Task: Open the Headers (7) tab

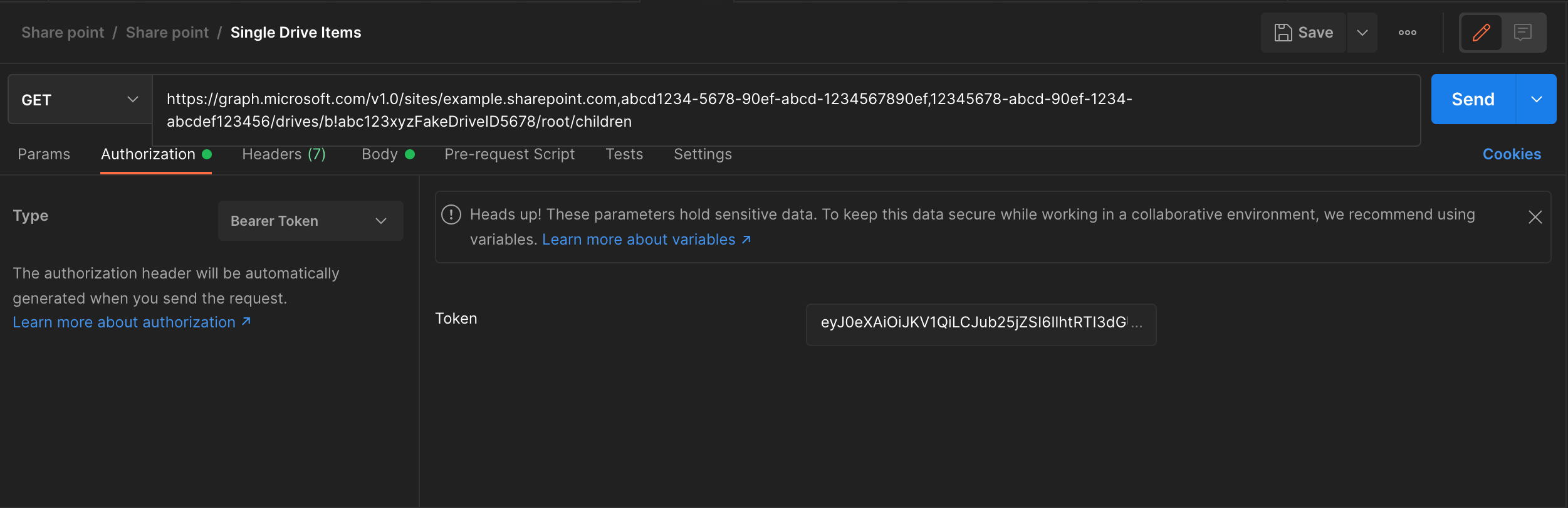Action: coord(284,154)
